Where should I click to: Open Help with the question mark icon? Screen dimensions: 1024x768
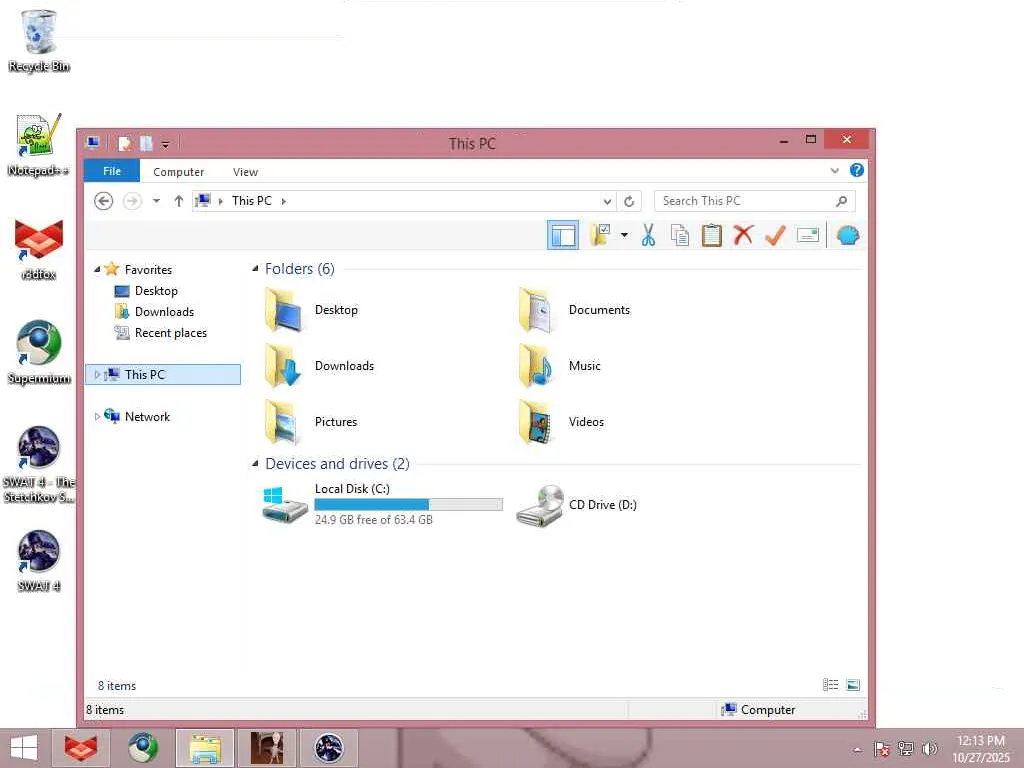tap(857, 170)
